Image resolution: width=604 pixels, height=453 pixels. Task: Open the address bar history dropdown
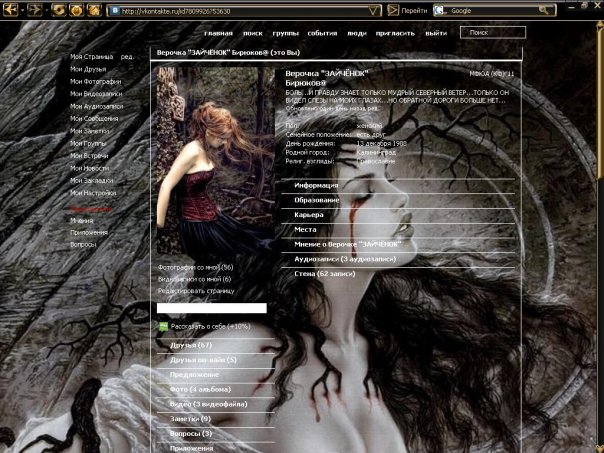(374, 11)
